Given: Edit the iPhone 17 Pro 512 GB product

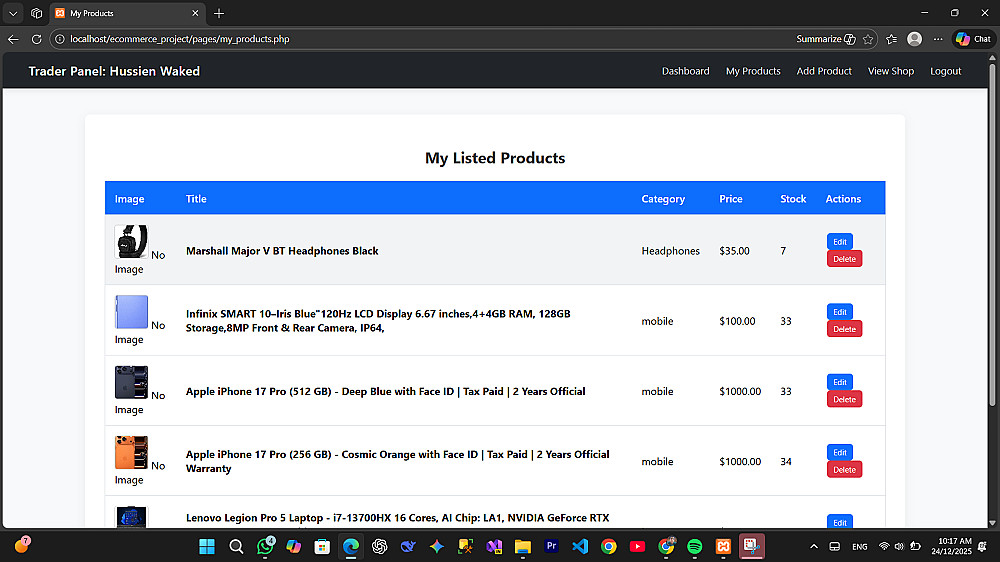Looking at the screenshot, I should pyautogui.click(x=840, y=382).
